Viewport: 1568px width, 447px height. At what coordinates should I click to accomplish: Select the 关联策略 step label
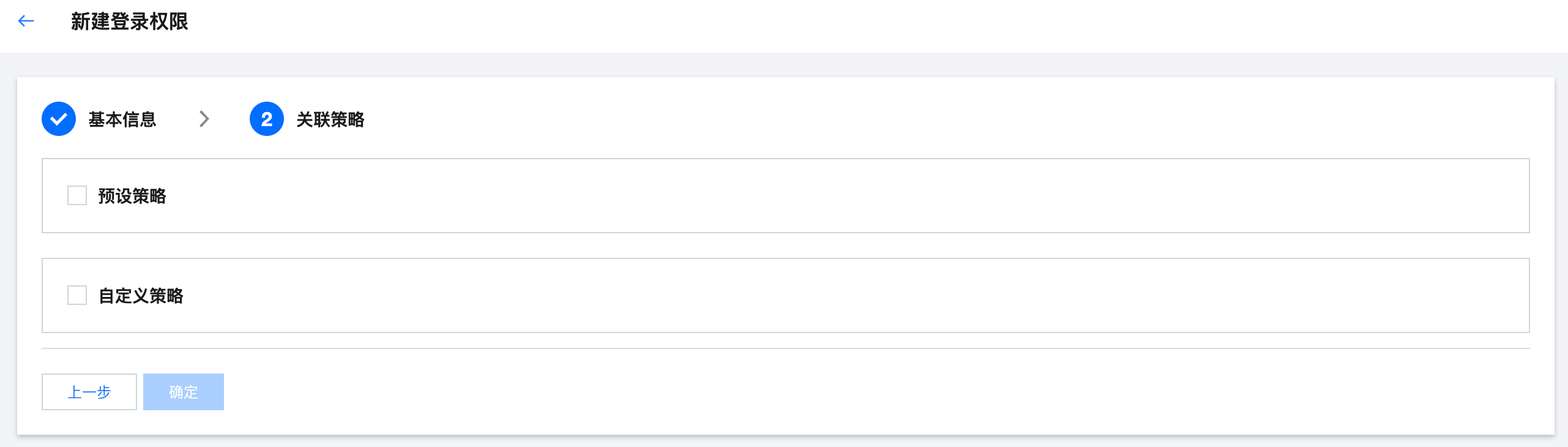click(x=330, y=119)
